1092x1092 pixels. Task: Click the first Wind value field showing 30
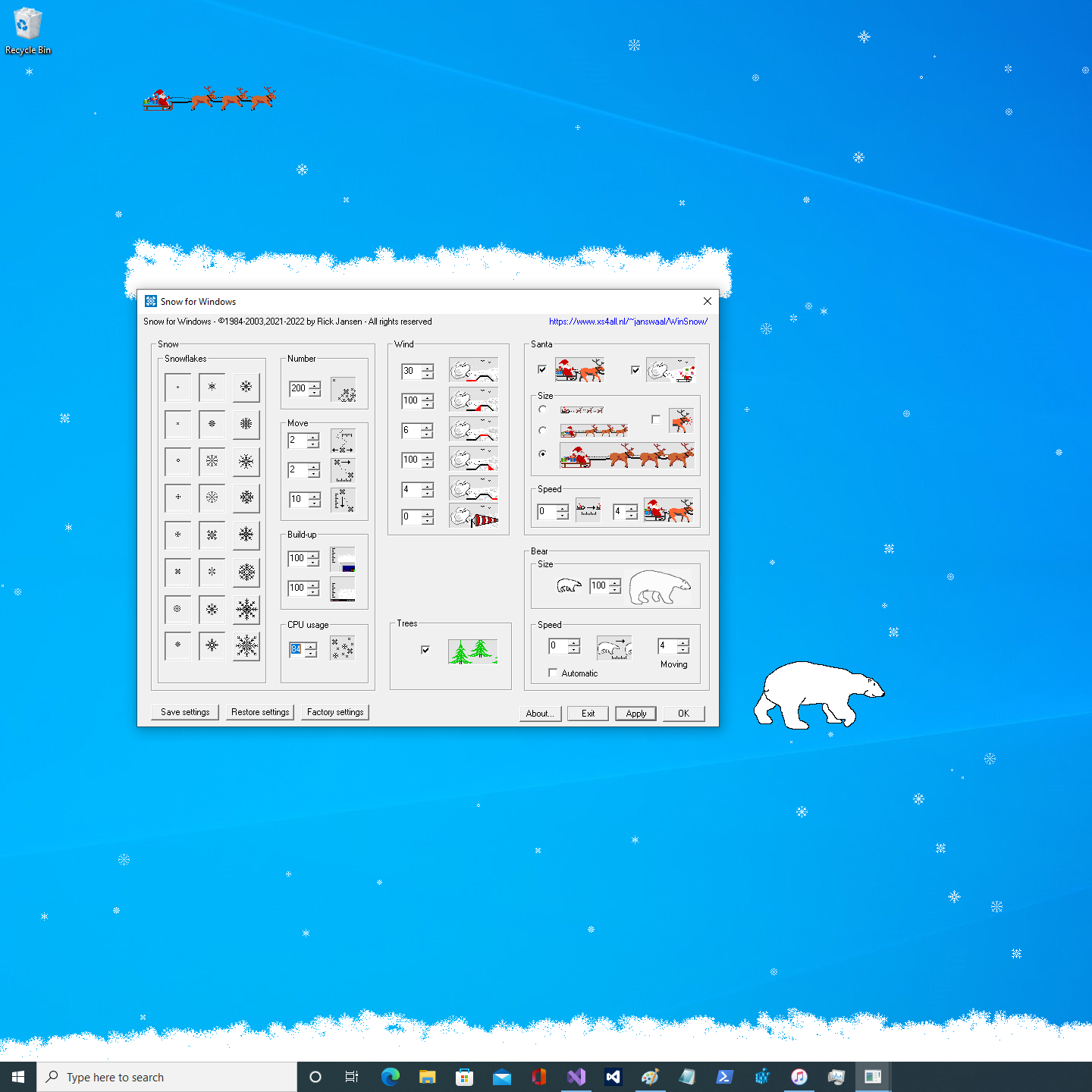(410, 371)
